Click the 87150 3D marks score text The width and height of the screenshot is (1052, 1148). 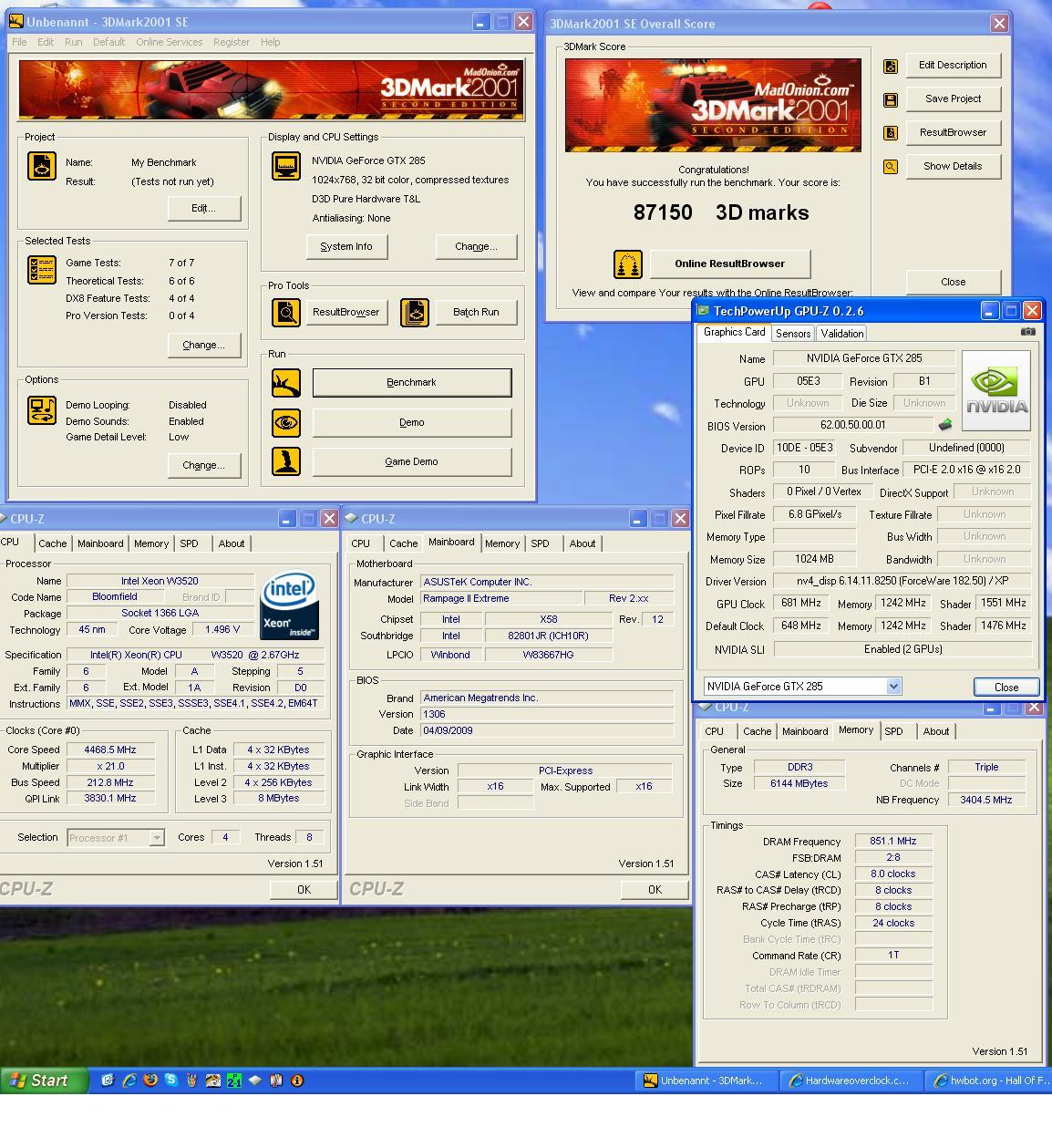pos(720,213)
